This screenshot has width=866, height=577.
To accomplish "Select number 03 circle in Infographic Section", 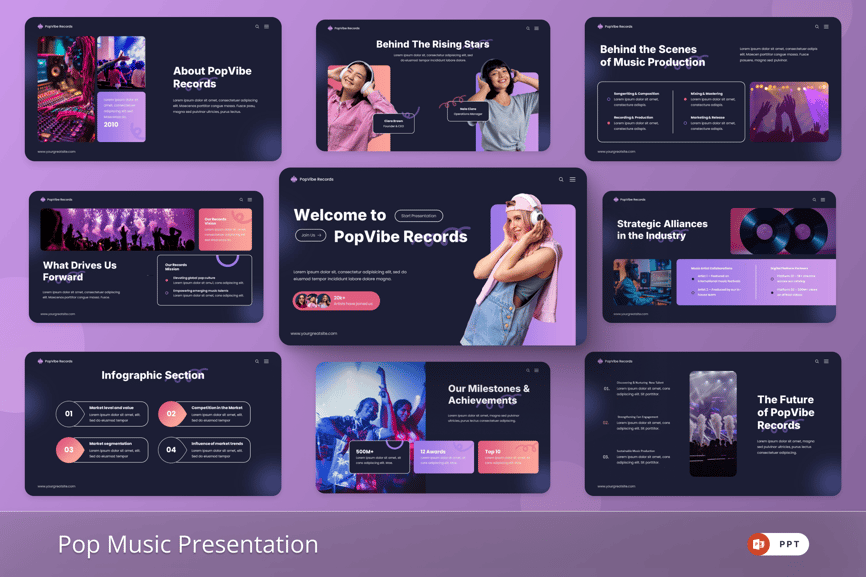I will click(69, 450).
